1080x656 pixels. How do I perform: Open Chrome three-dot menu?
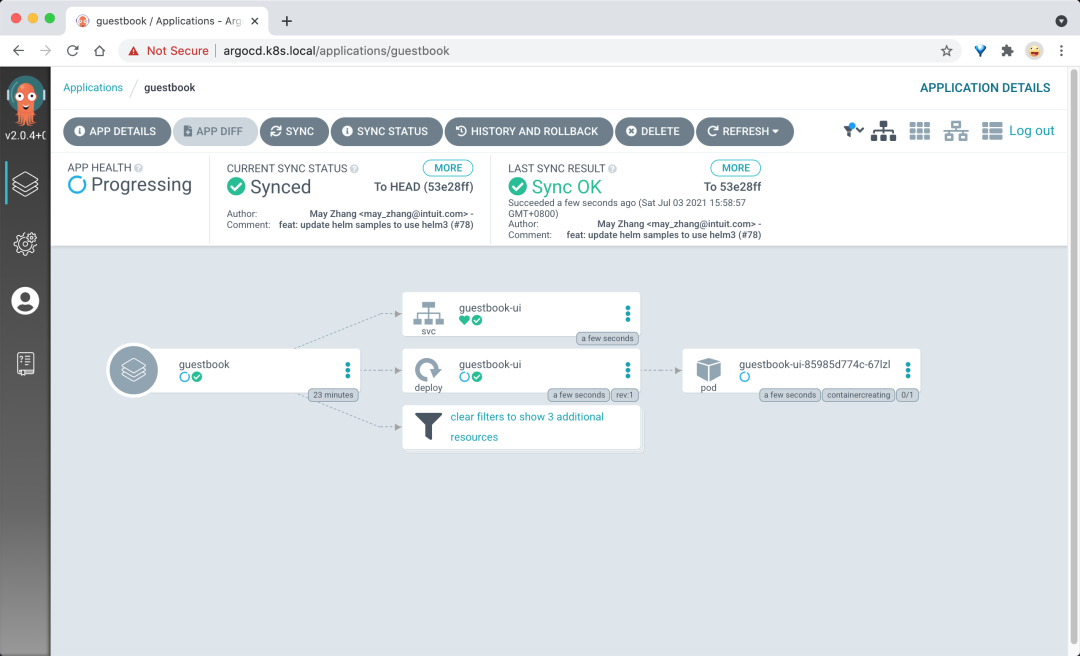click(x=1061, y=50)
